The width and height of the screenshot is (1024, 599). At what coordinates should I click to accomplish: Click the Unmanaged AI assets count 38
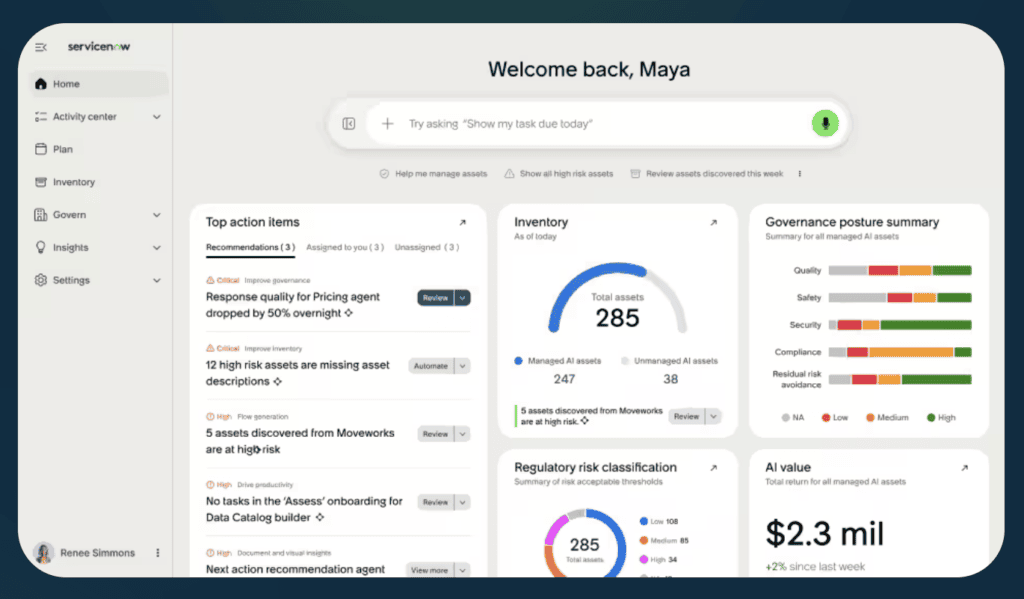671,379
